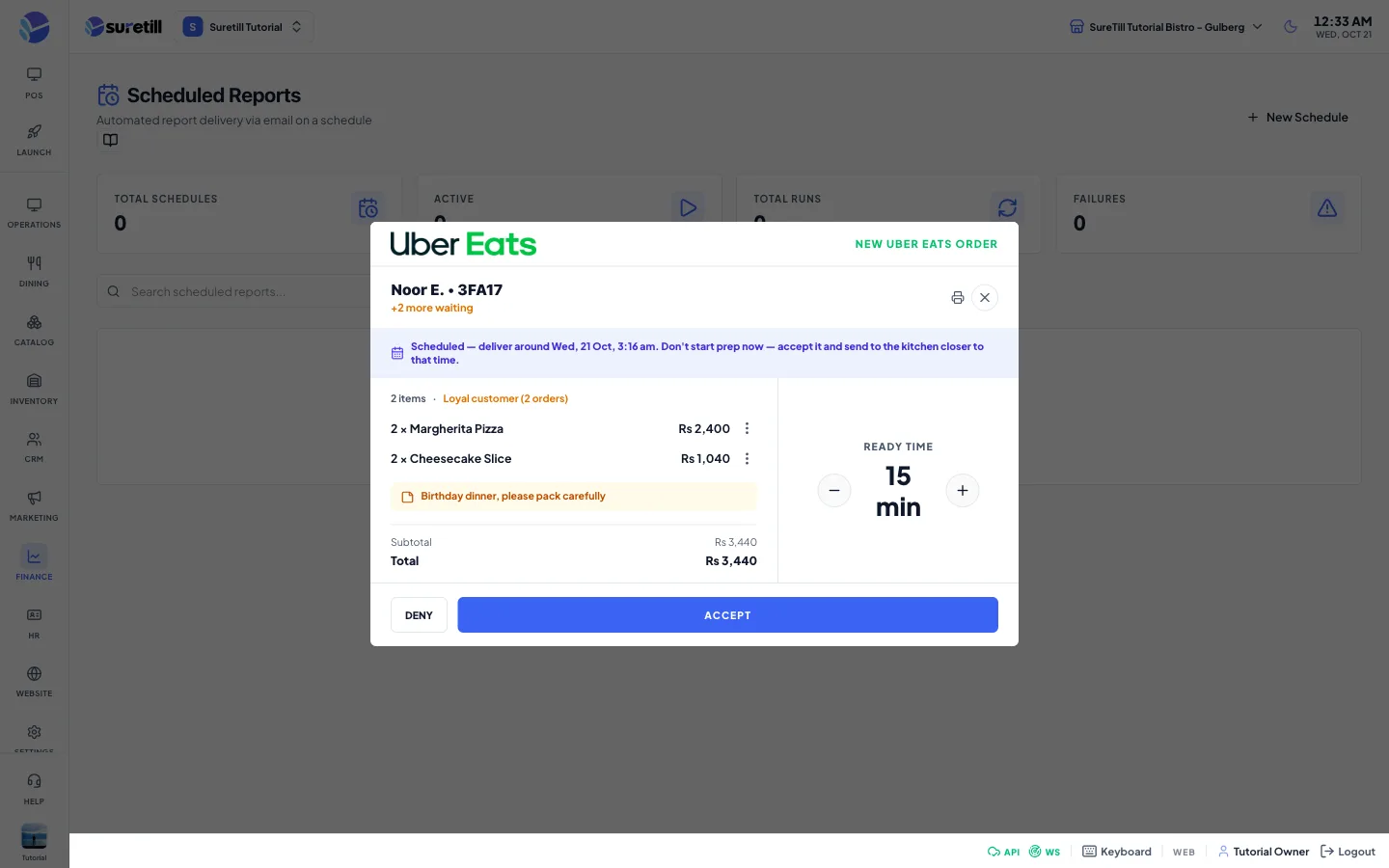1389x868 pixels.
Task: Open options for Margherita Pizza item
Action: coord(747,429)
